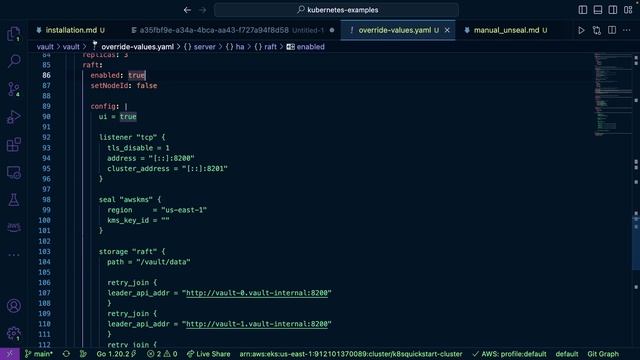Start a Live Share session
640x360 pixels.
(x=209, y=354)
